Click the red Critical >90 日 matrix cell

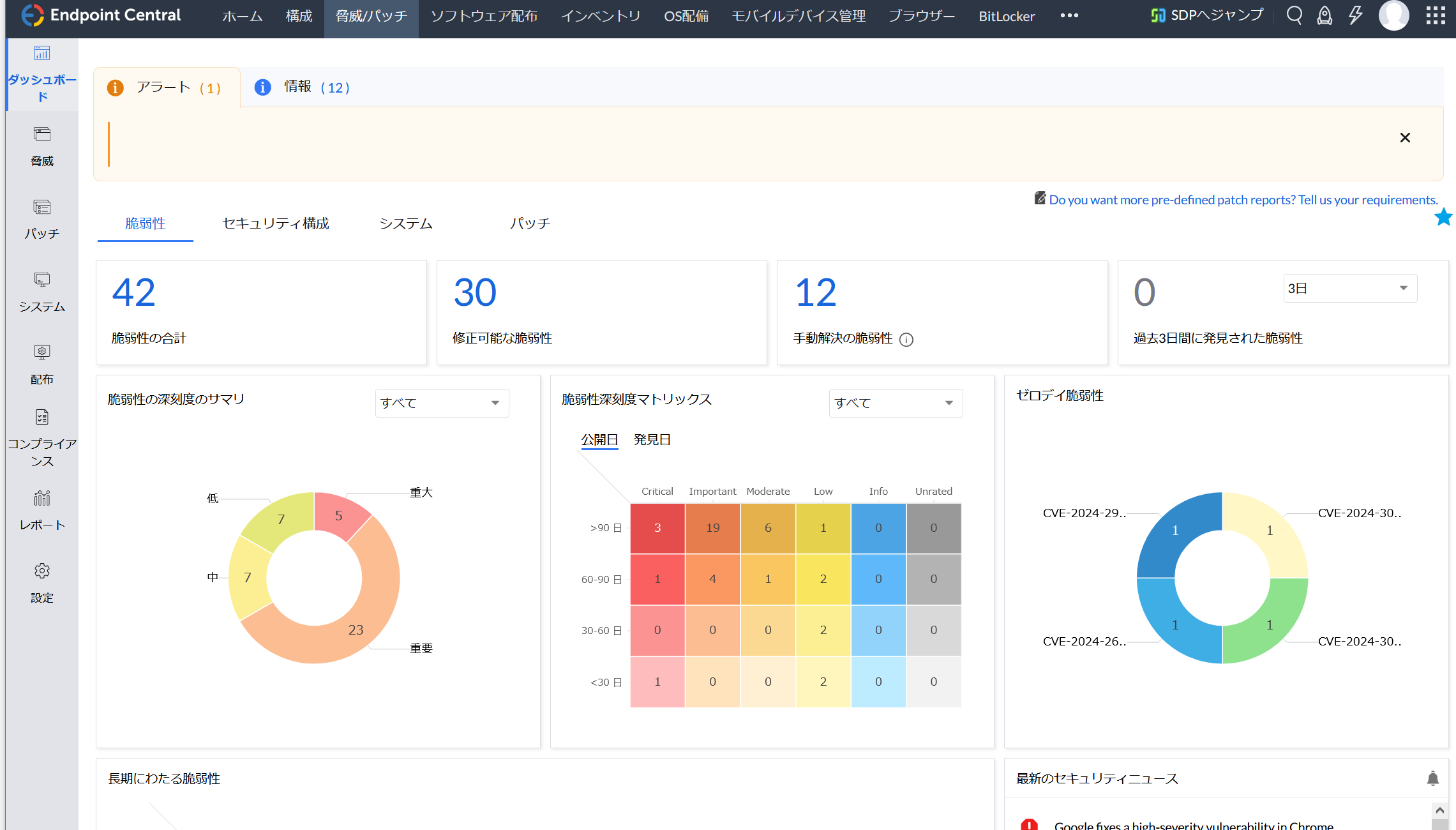(x=657, y=528)
